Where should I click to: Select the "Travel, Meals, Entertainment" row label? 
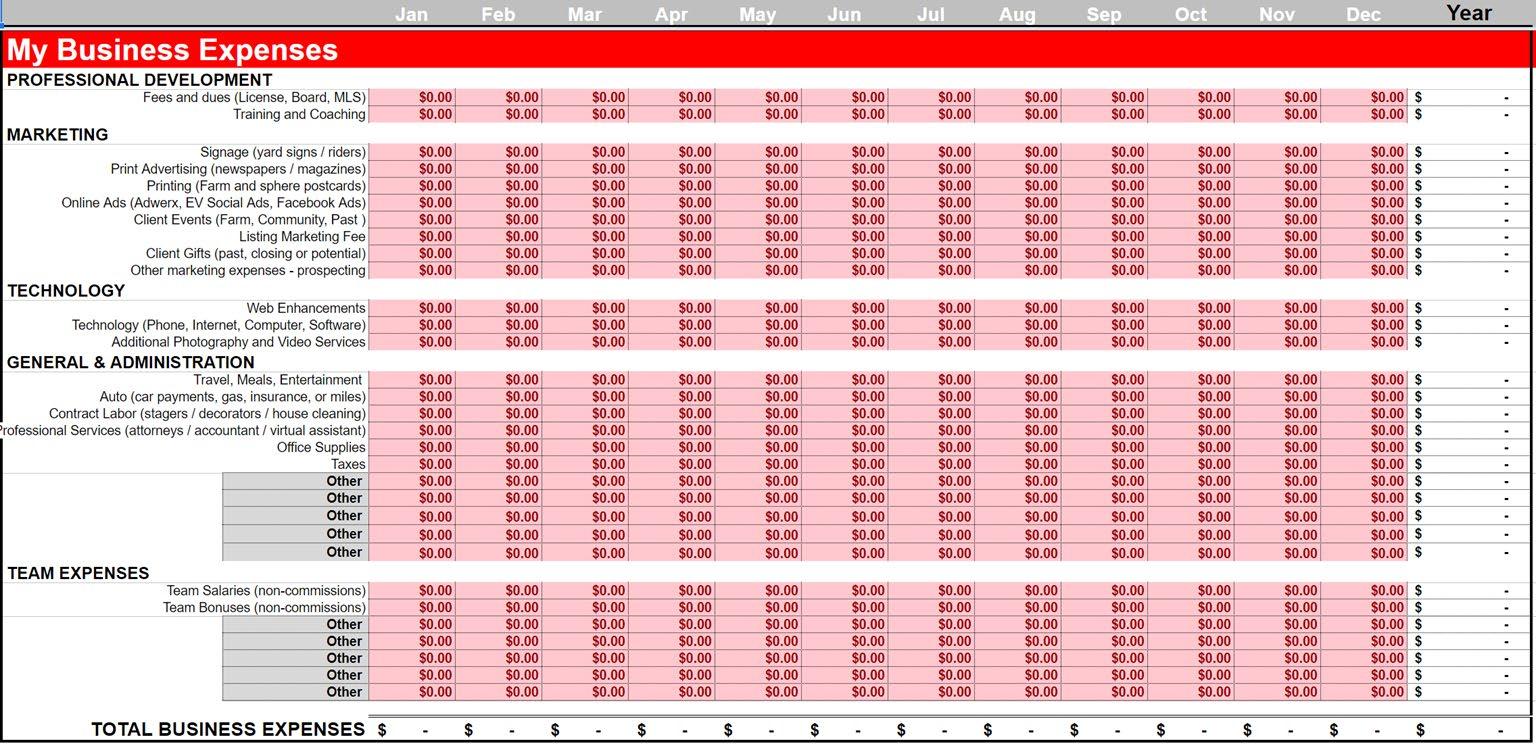pyautogui.click(x=278, y=381)
